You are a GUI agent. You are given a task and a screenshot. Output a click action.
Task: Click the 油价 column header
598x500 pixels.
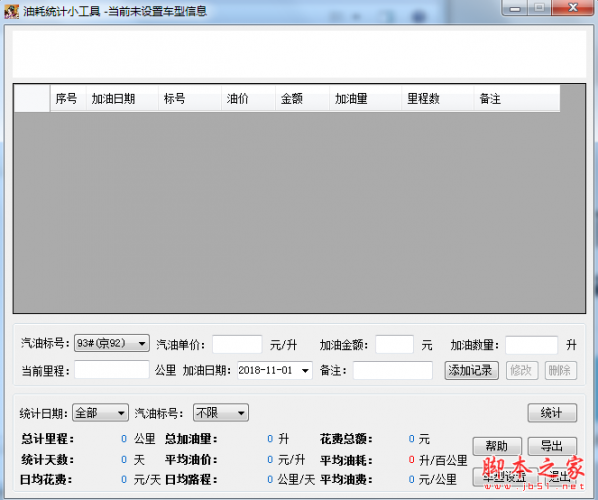[x=248, y=98]
